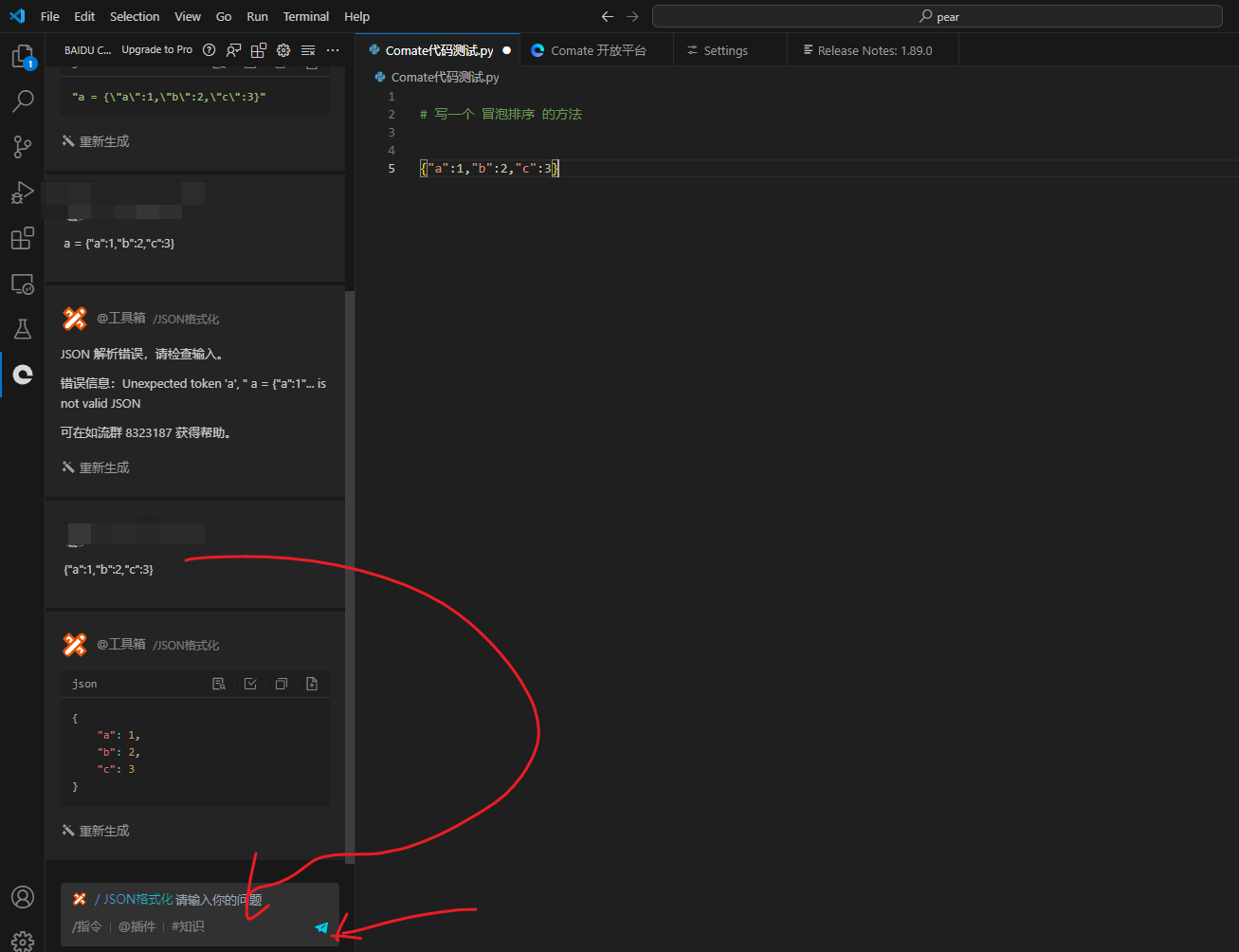Open the Selection menu
Image resolution: width=1239 pixels, height=952 pixels.
point(135,16)
